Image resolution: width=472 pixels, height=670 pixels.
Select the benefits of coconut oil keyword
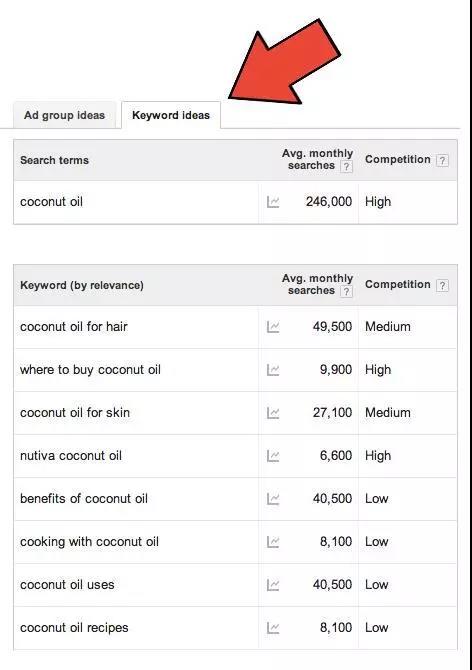pos(84,499)
